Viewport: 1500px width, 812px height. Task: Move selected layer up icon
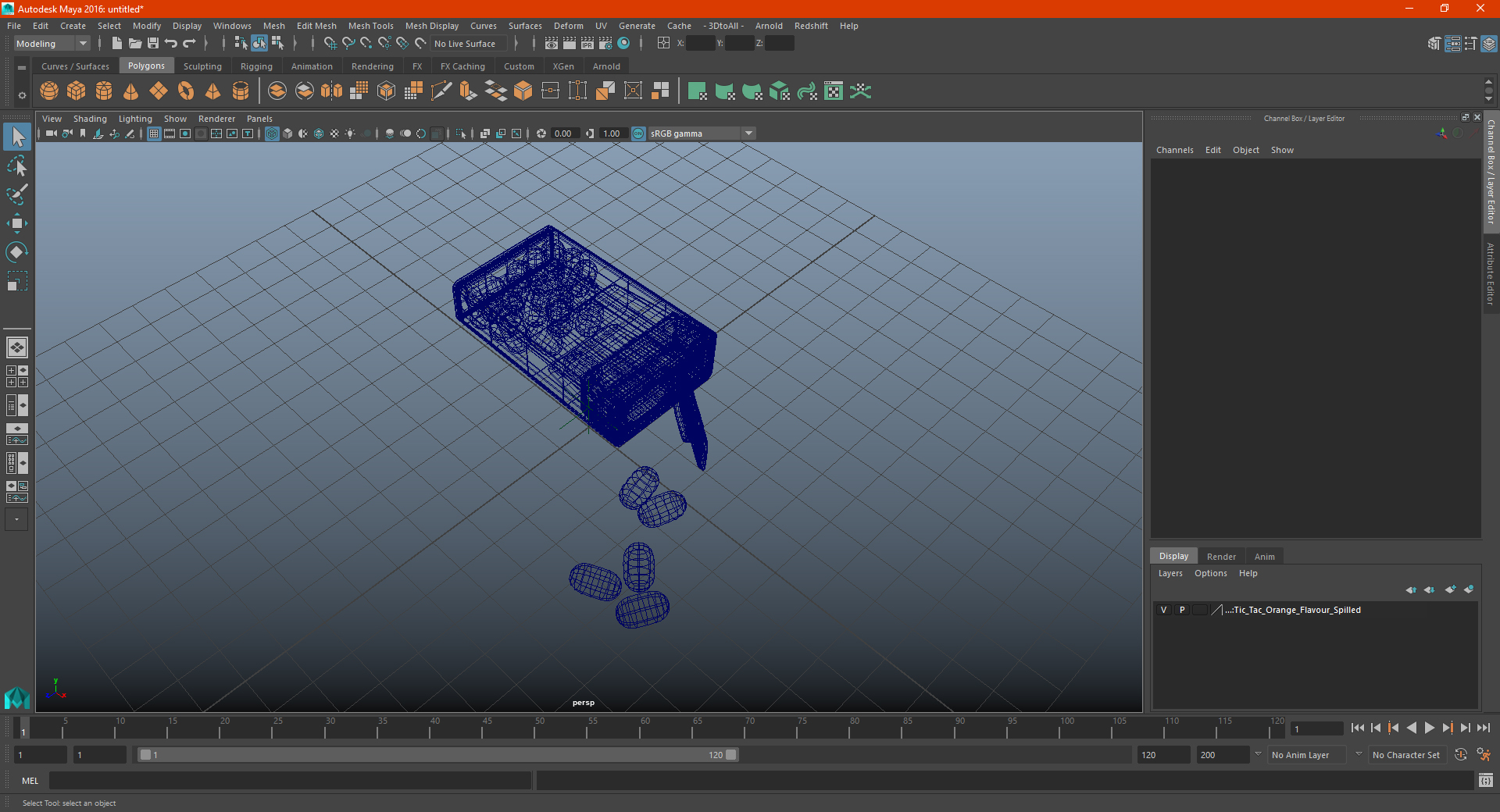pyautogui.click(x=1411, y=589)
